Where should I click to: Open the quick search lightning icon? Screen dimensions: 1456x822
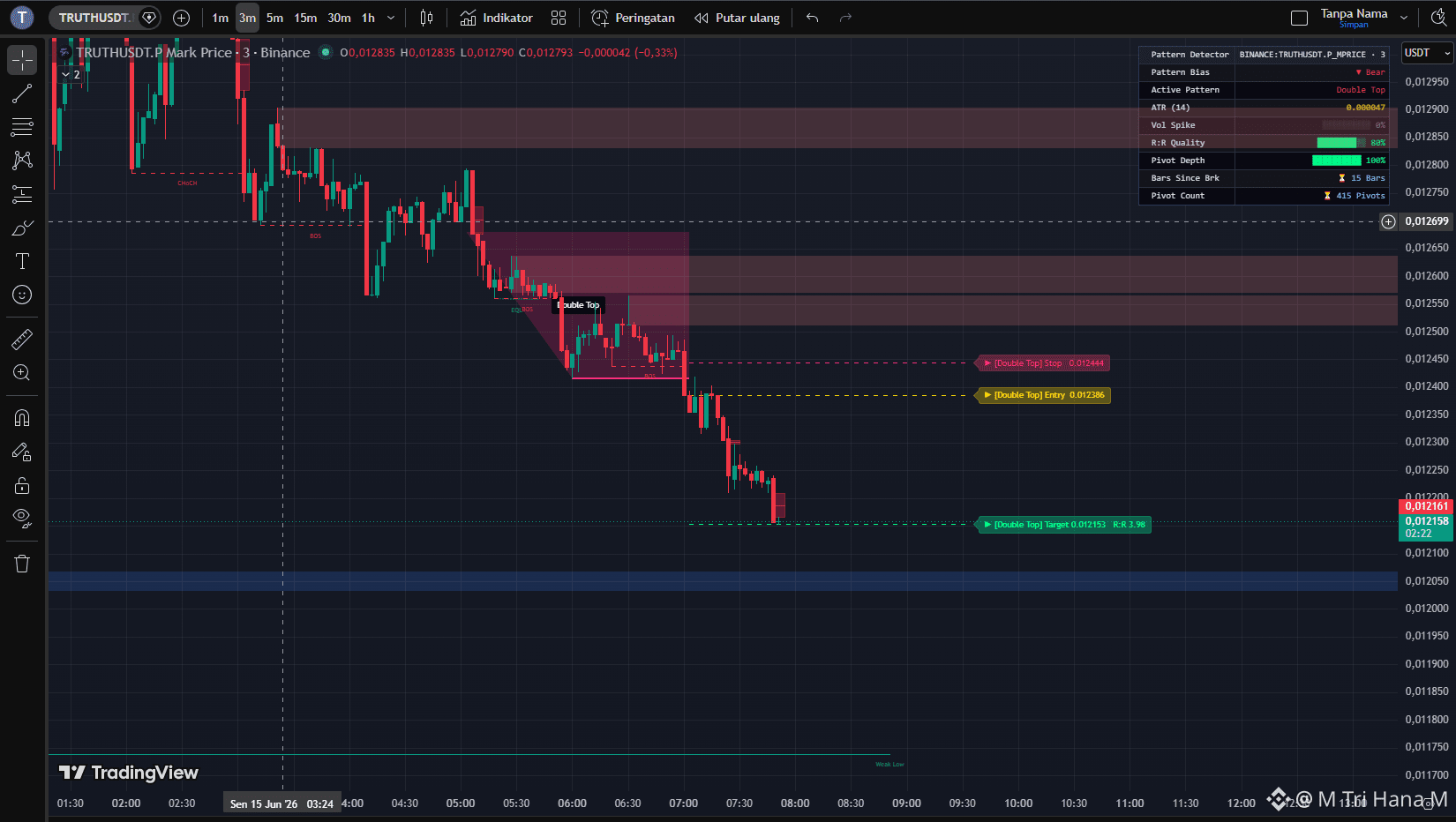tap(1438, 18)
